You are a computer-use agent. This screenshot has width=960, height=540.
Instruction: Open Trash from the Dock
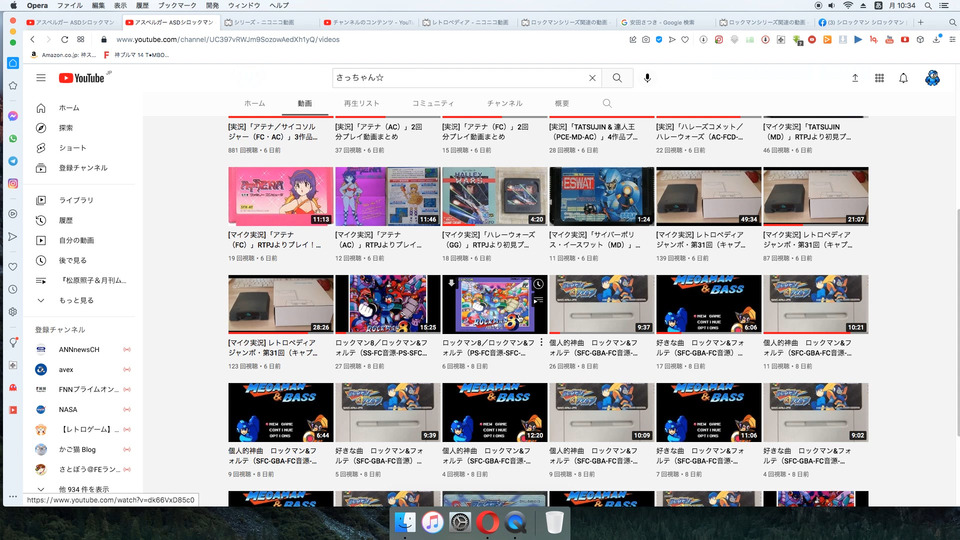[554, 522]
